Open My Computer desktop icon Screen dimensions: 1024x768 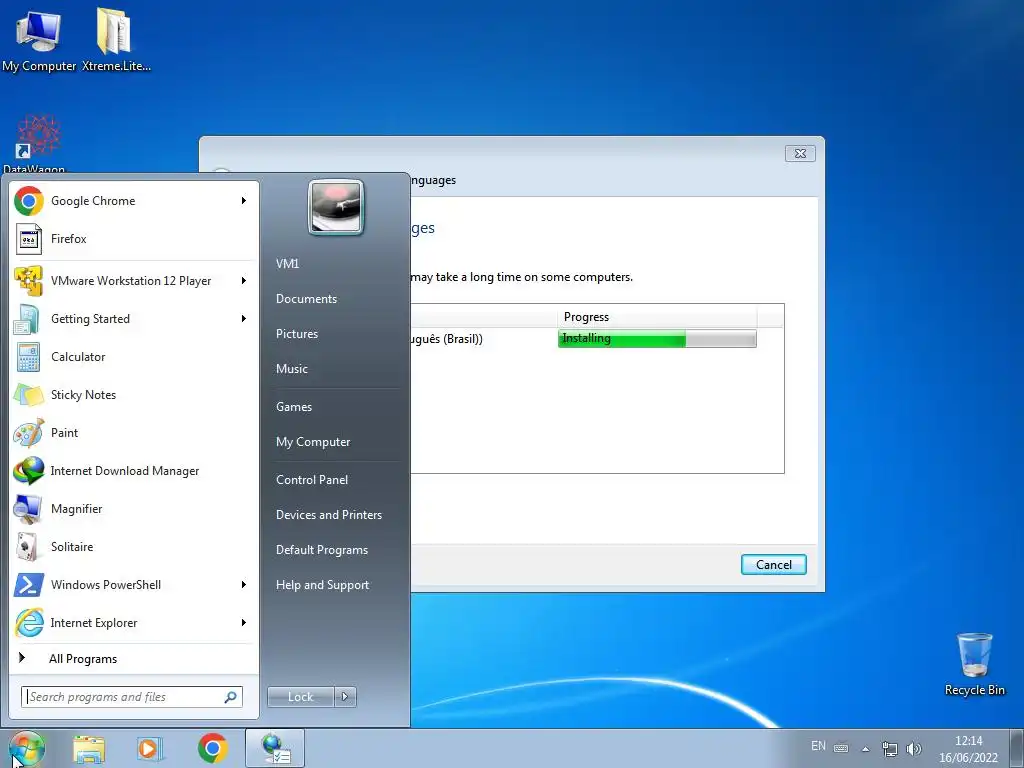pyautogui.click(x=39, y=40)
